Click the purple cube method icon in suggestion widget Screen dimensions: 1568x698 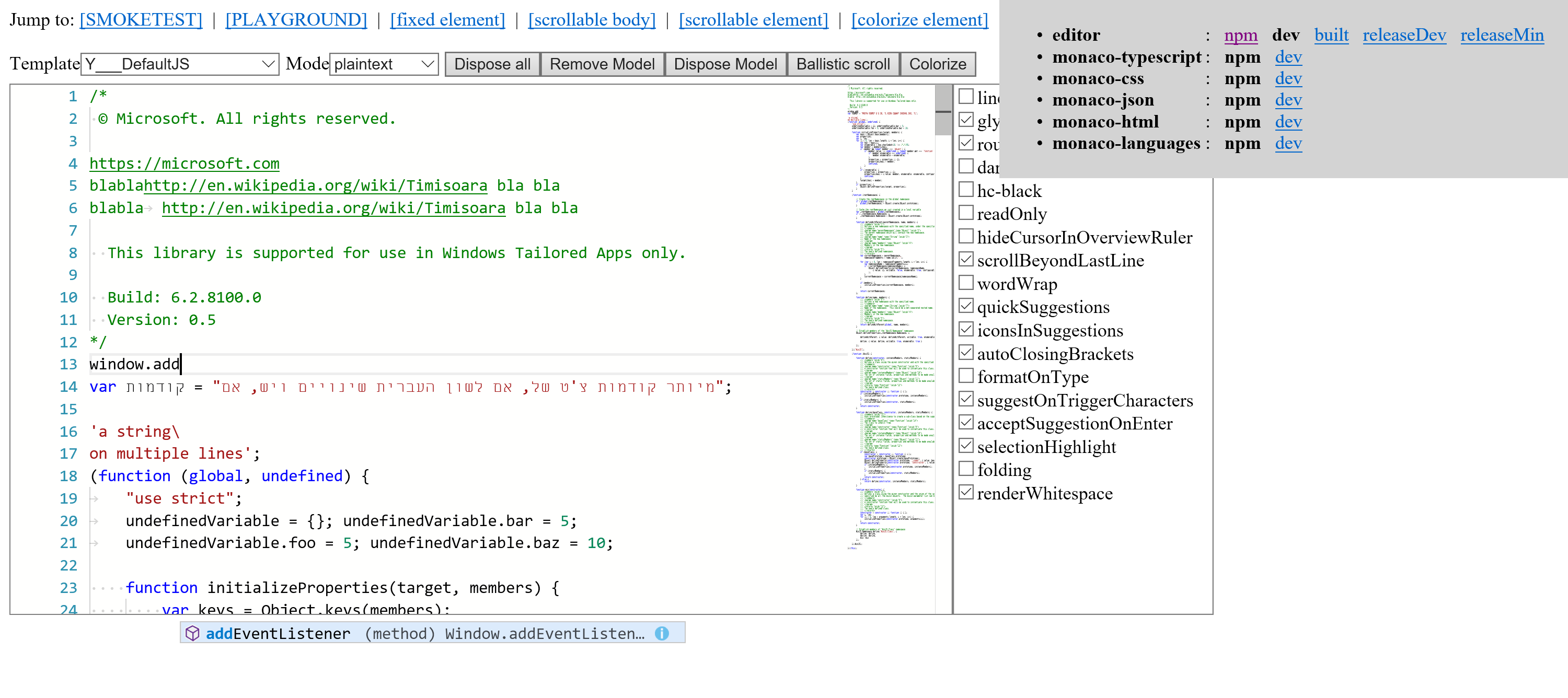193,633
